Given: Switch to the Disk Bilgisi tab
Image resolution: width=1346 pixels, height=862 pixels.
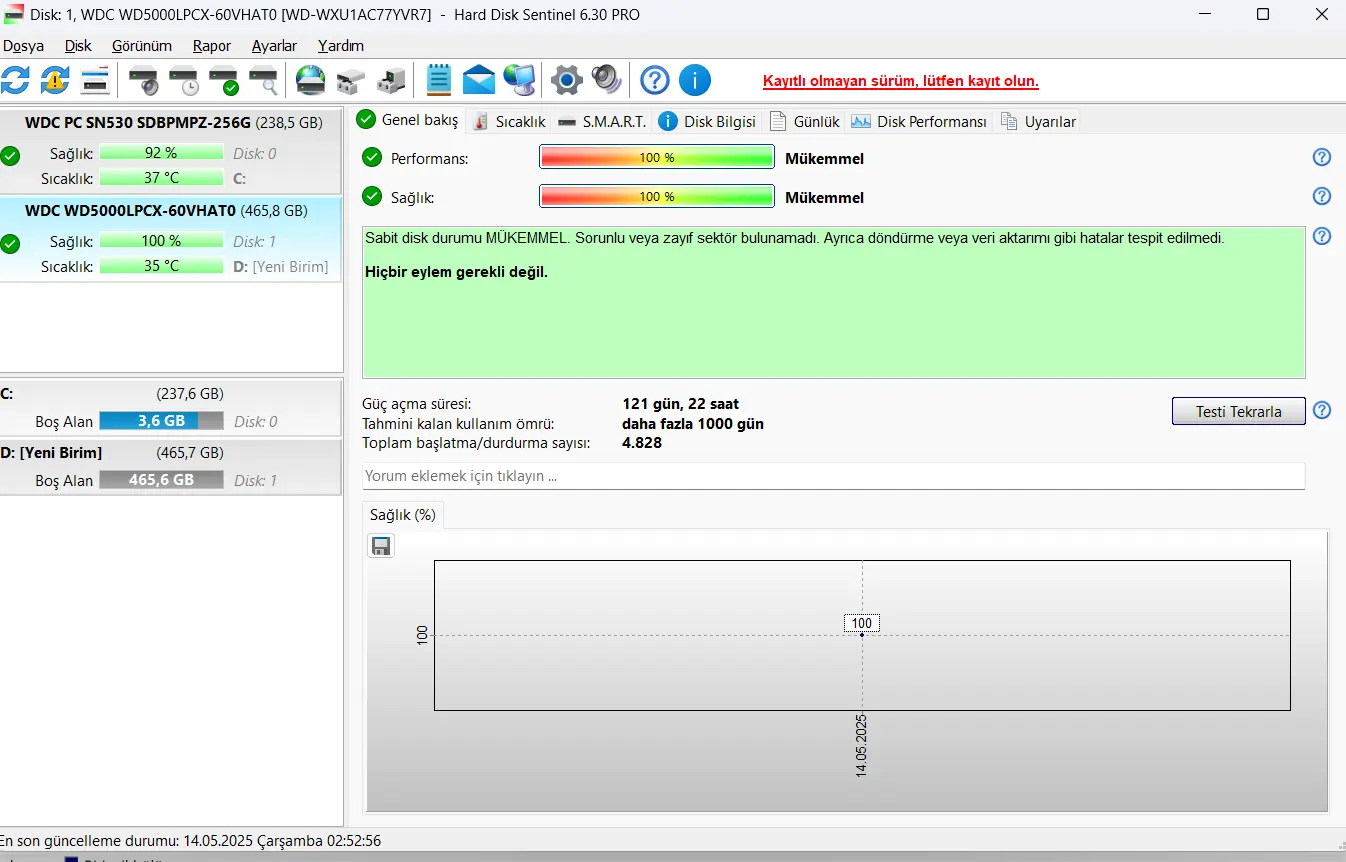Looking at the screenshot, I should pos(707,121).
